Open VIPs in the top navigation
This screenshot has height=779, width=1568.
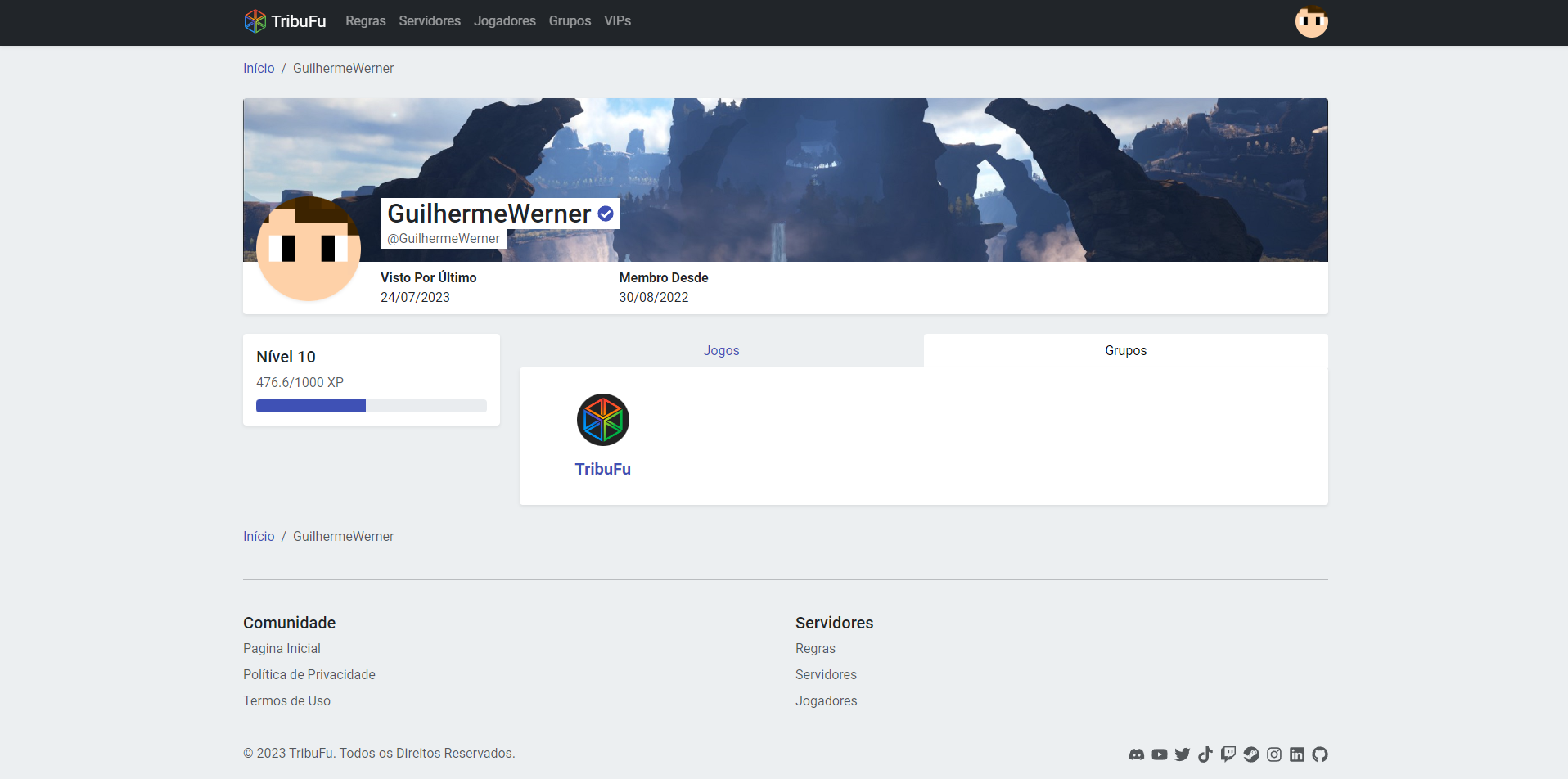618,21
